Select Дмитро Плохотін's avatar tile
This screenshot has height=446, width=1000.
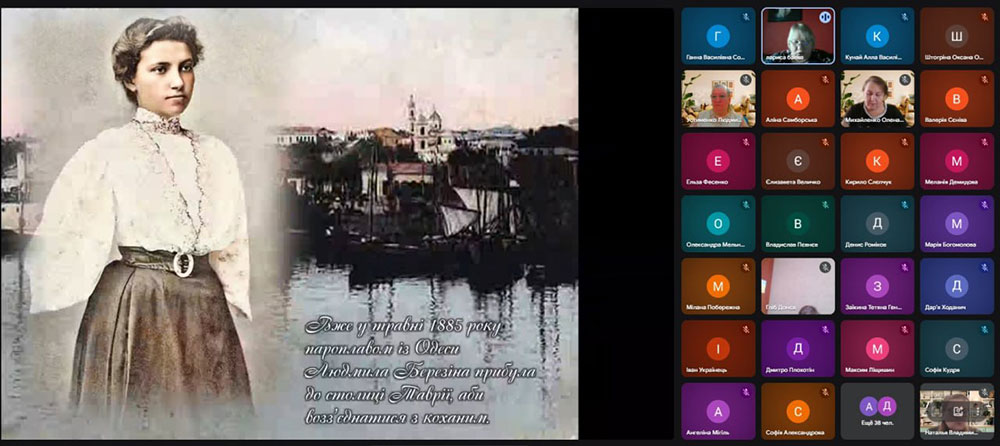[x=797, y=348]
